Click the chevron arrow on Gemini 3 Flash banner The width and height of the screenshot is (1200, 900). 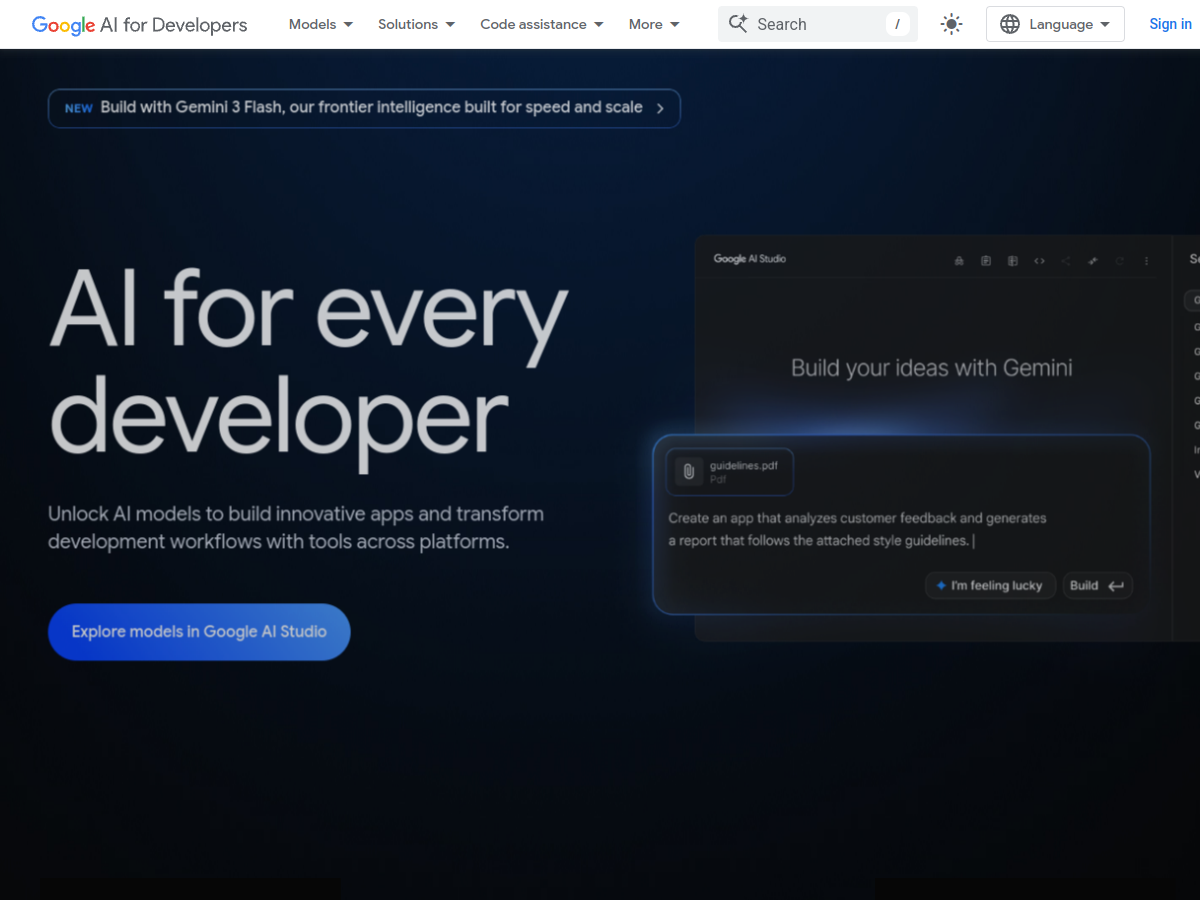point(660,108)
